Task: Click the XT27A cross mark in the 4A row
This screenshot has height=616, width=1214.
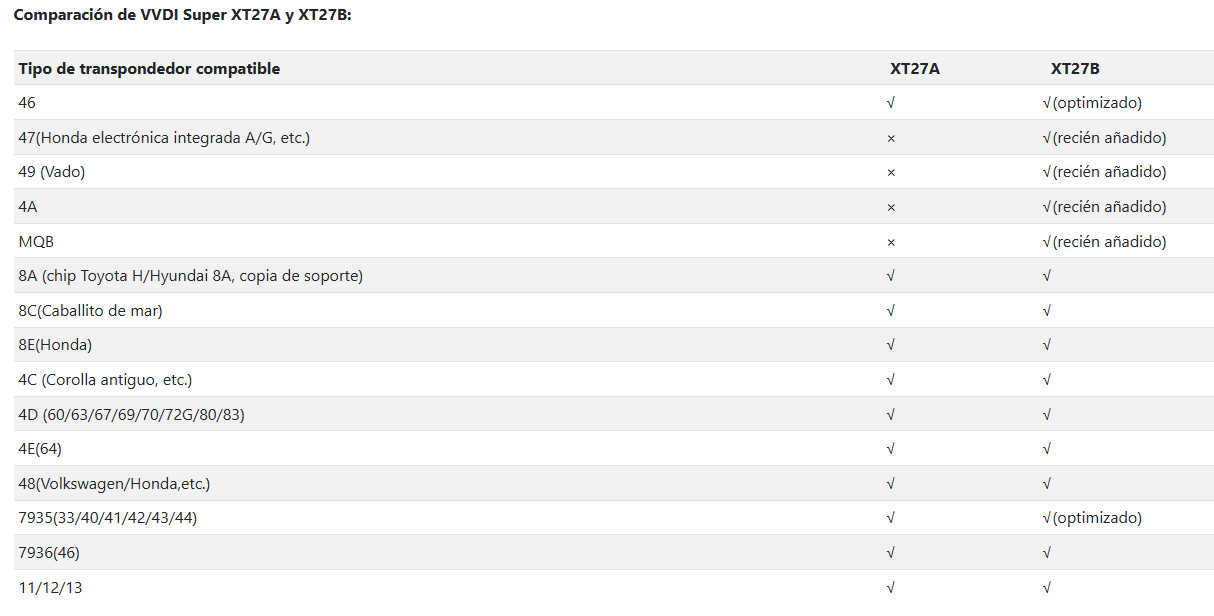Action: (891, 207)
